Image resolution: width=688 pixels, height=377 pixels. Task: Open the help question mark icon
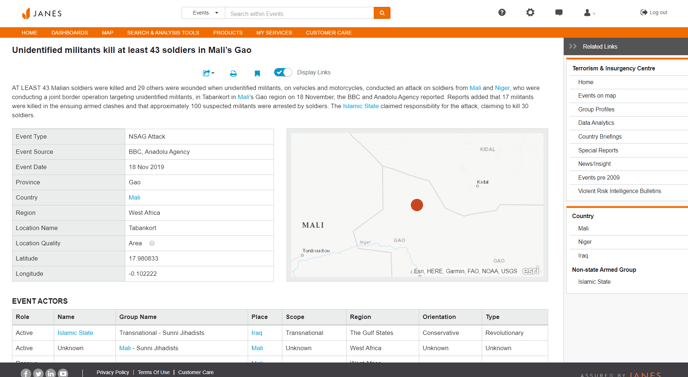502,12
